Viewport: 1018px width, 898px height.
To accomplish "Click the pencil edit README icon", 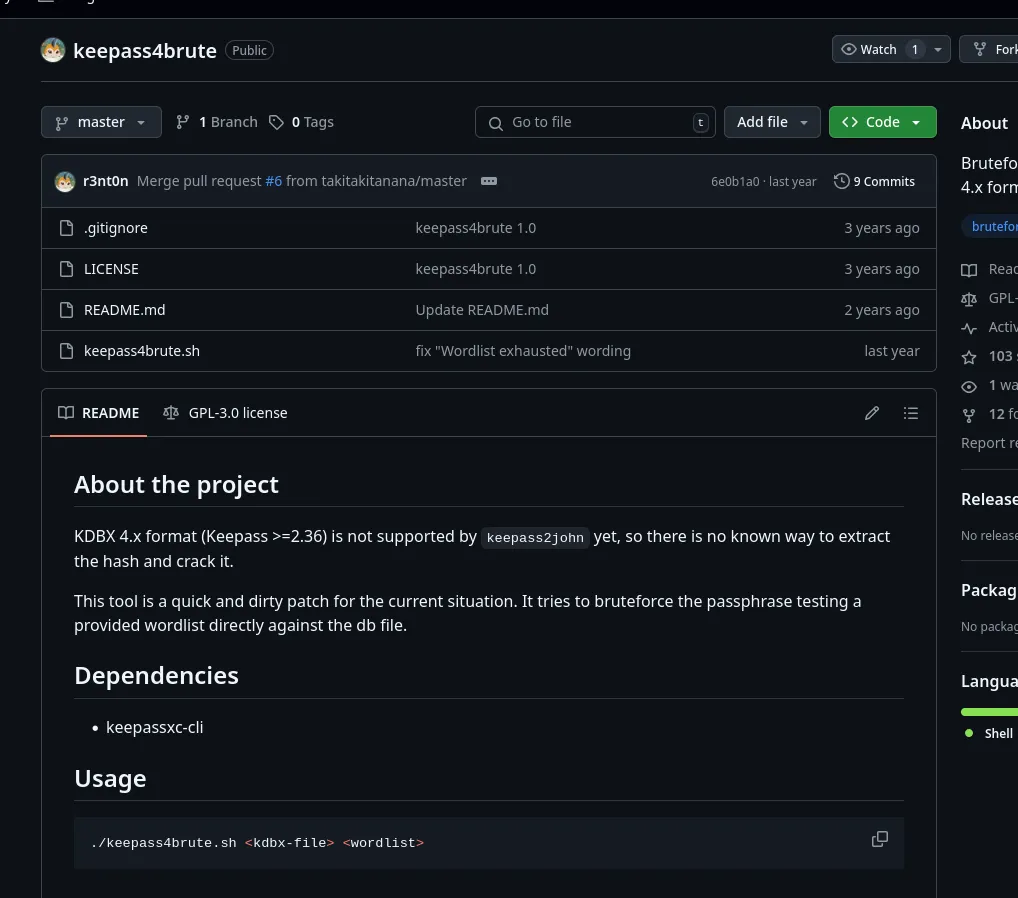I will (x=872, y=413).
